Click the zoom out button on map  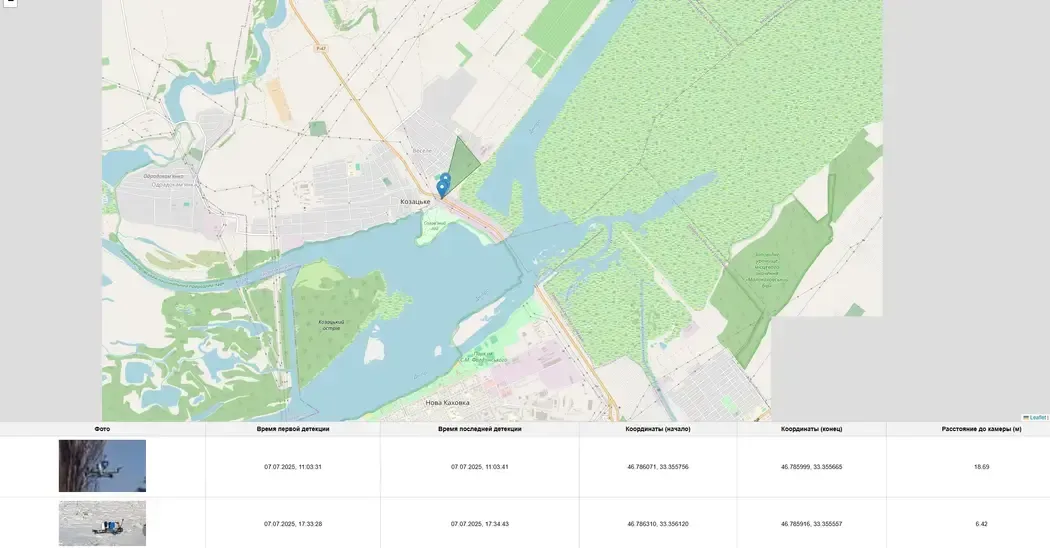coord(9,3)
